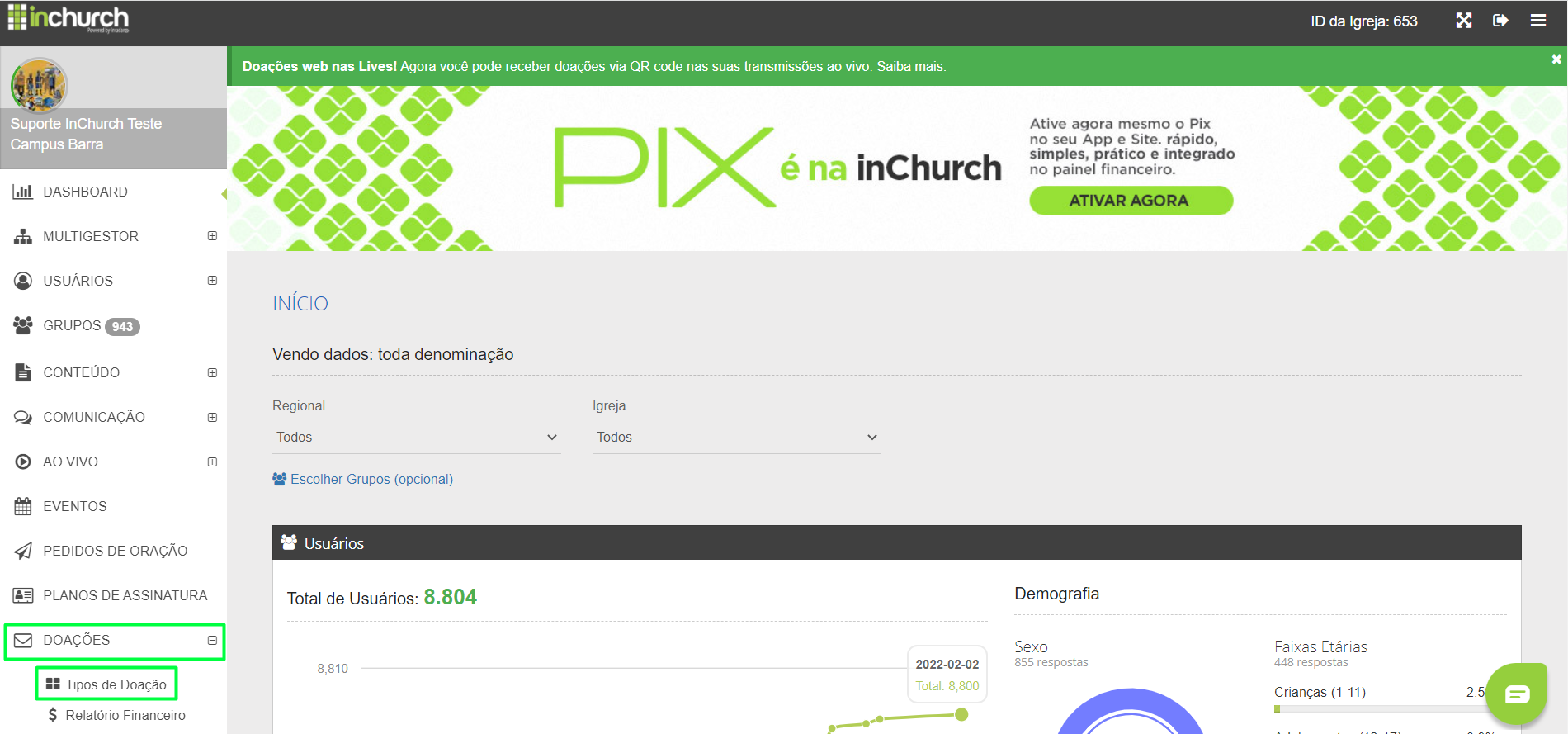
Task: Open the Regional dropdown
Action: (x=417, y=438)
